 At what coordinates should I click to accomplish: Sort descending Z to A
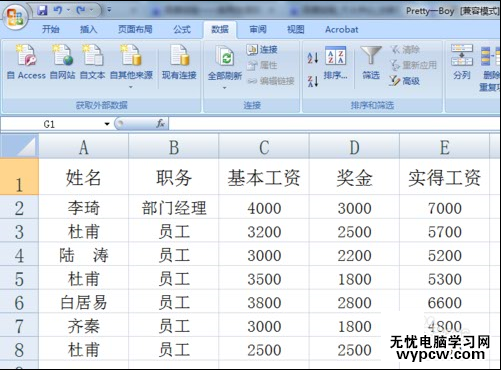[313, 81]
